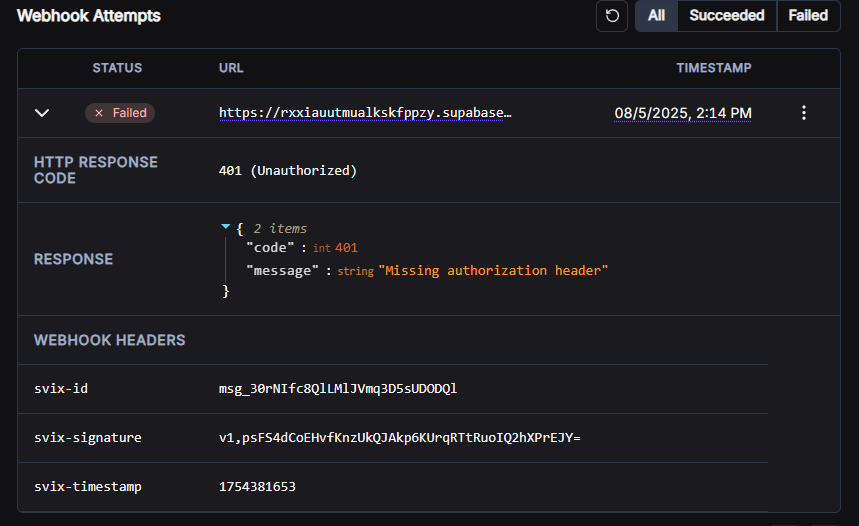Image resolution: width=859 pixels, height=526 pixels.
Task: Click the "2 items" JSON summary text
Action: coord(280,228)
